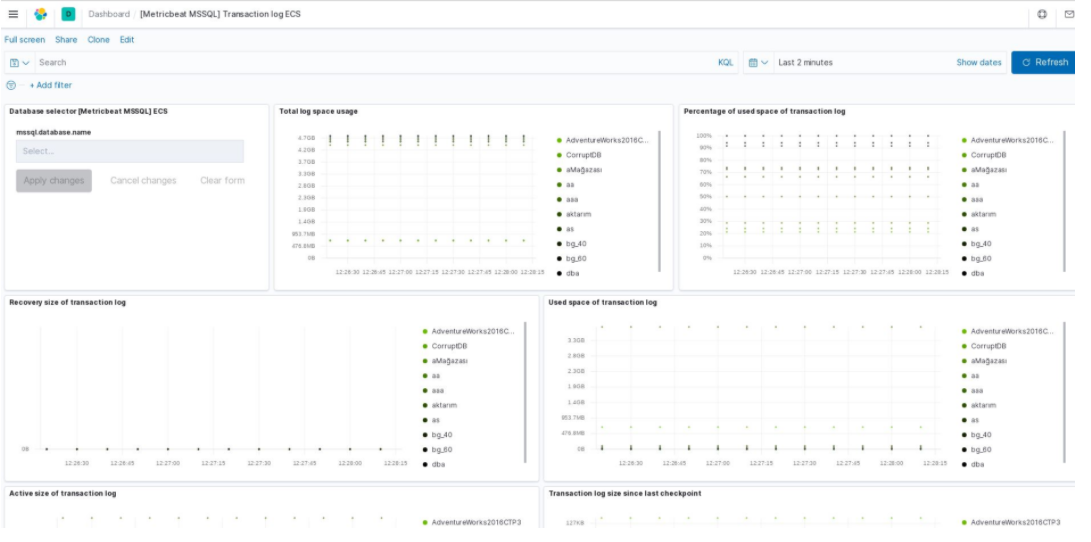Open the mail newsfeed icon
1091x542 pixels.
[x=1069, y=14]
